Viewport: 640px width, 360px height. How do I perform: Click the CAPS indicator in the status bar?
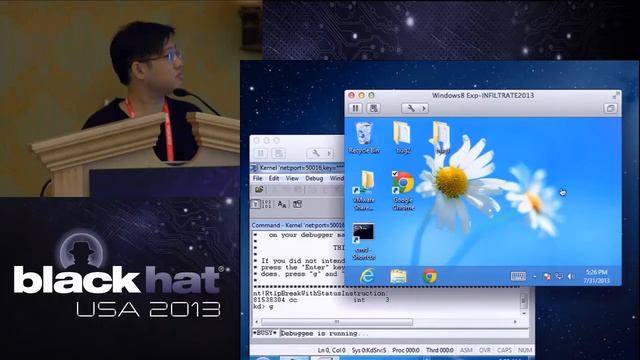click(504, 350)
